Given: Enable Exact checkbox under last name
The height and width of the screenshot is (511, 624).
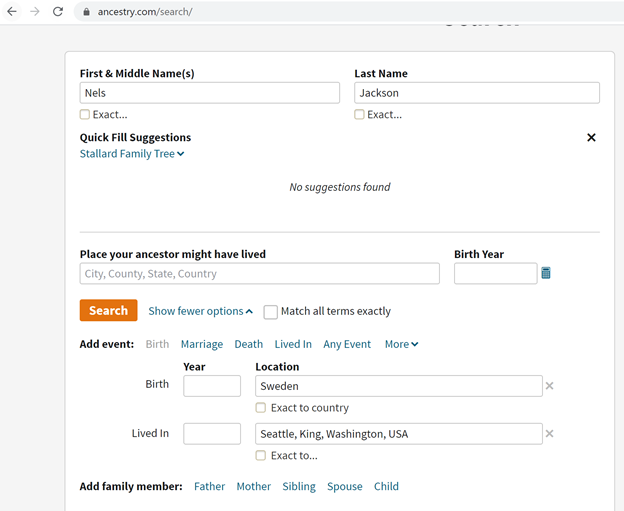Looking at the screenshot, I should [x=359, y=115].
